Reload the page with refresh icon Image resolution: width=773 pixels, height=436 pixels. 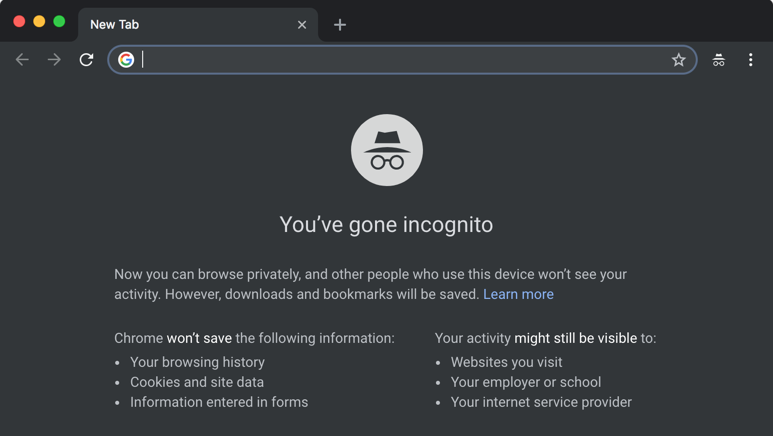point(86,60)
